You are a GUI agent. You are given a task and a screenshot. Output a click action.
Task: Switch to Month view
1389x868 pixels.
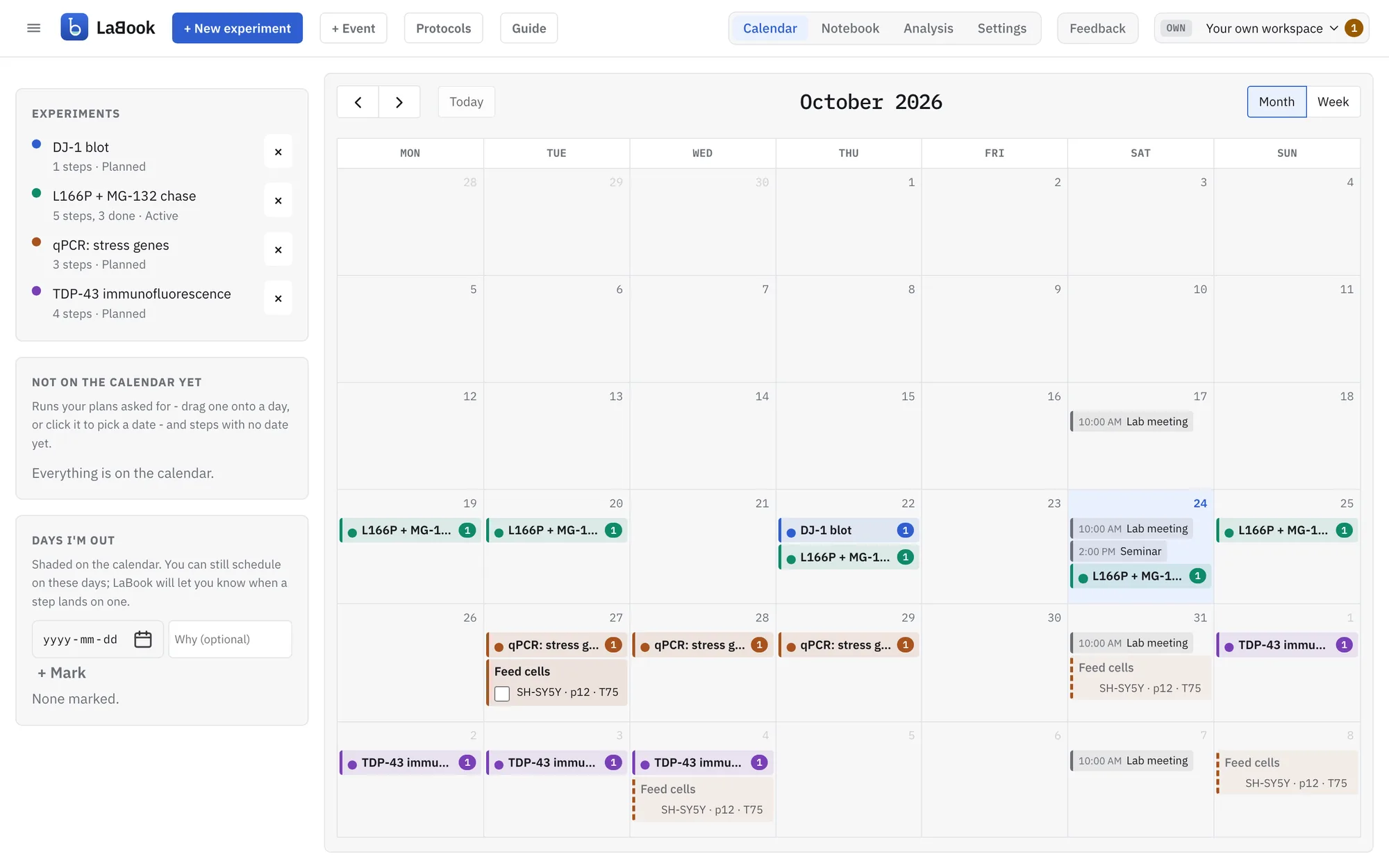pos(1276,102)
